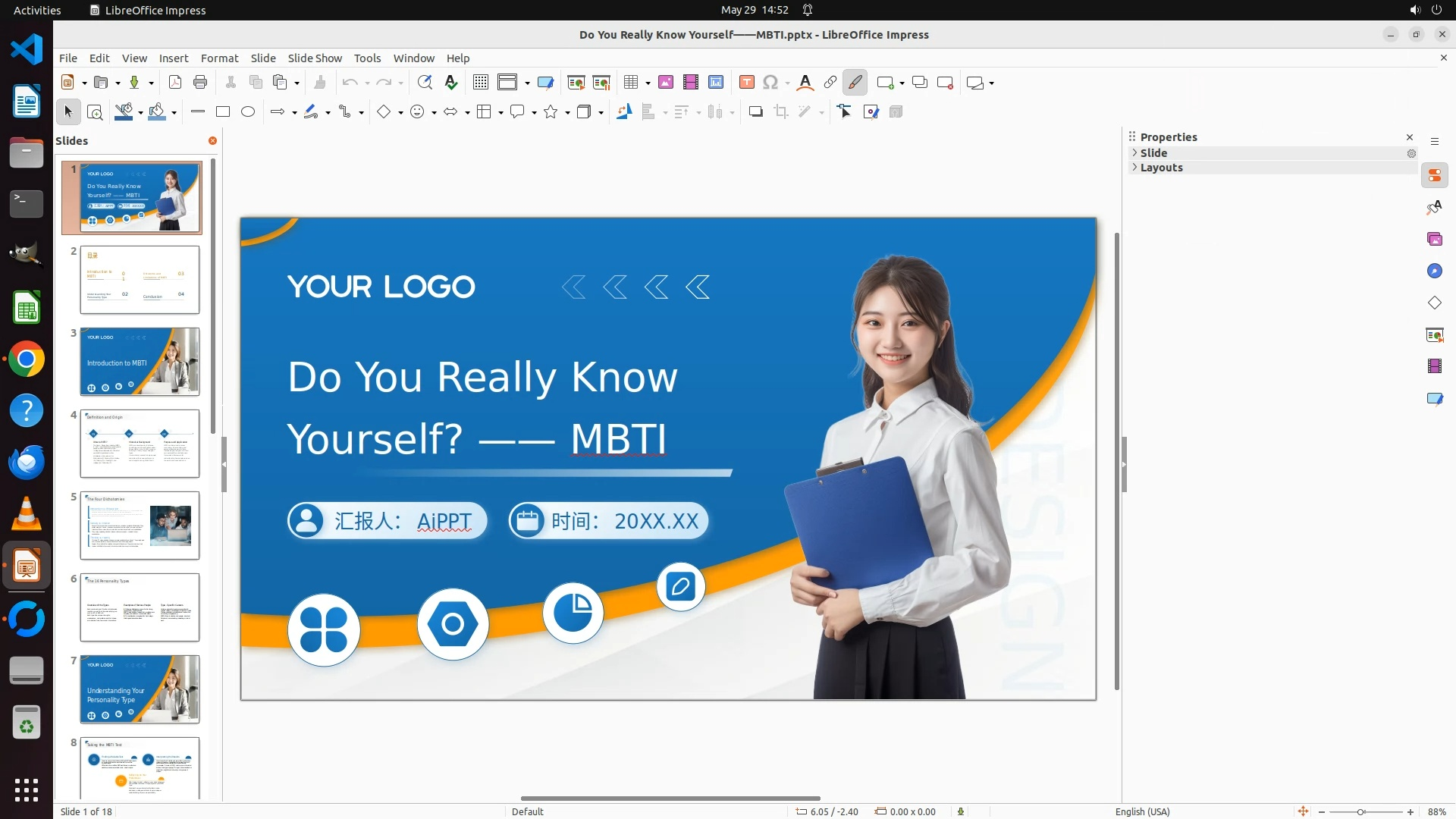Open the Slide Show menu
Viewport: 1456px width, 819px height.
click(315, 58)
